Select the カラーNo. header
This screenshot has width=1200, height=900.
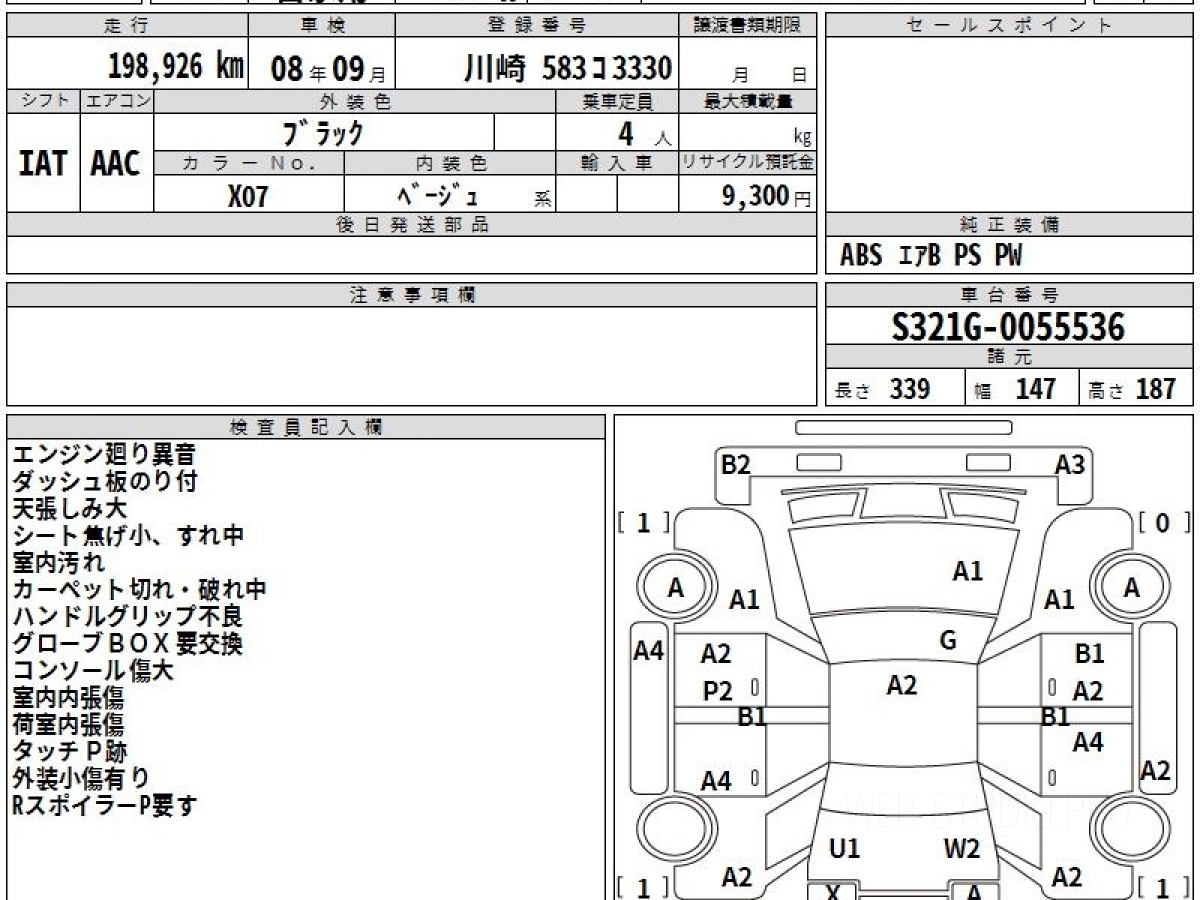click(249, 163)
